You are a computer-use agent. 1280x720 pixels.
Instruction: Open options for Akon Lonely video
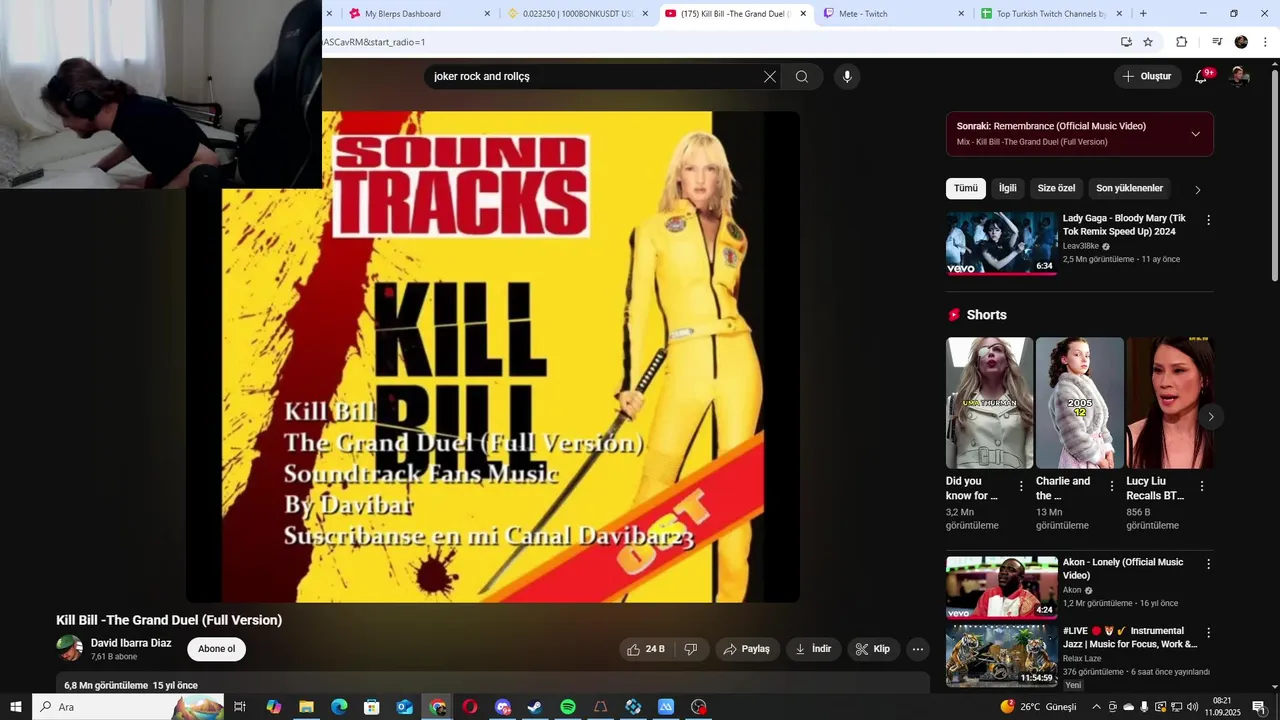click(1208, 564)
